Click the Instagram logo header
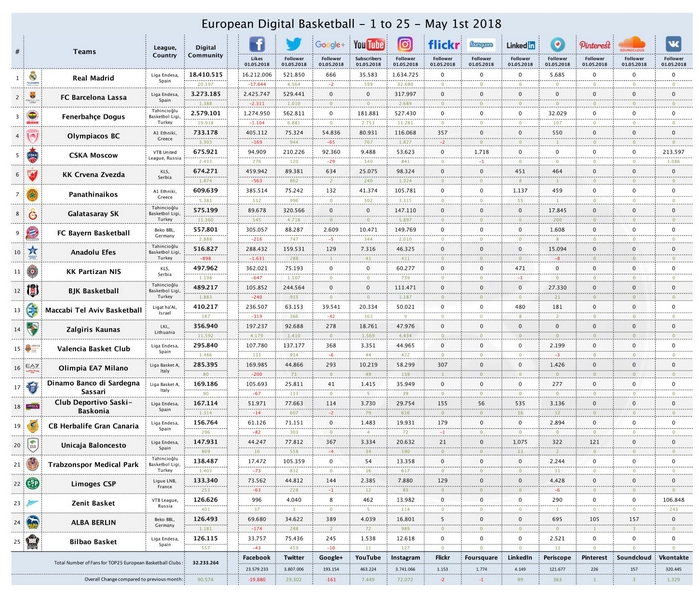The width and height of the screenshot is (700, 592). pyautogui.click(x=405, y=44)
